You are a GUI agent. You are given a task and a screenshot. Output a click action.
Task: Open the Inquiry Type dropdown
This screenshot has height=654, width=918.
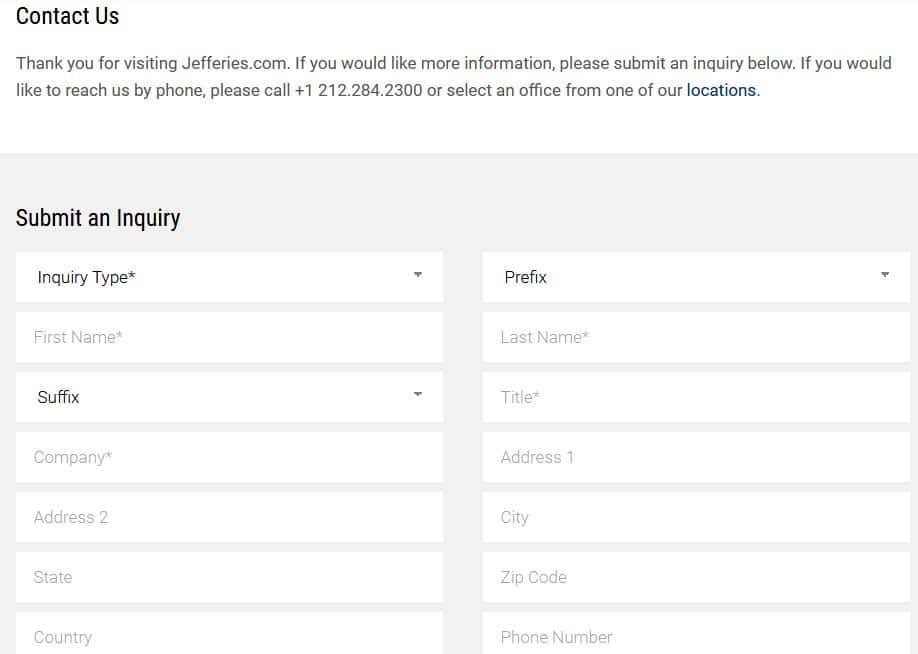pos(228,277)
